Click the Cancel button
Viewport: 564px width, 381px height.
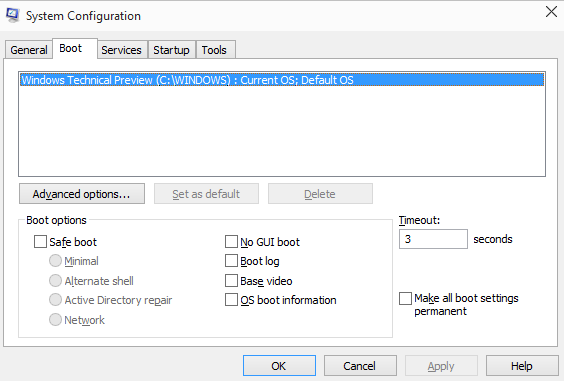(360, 366)
